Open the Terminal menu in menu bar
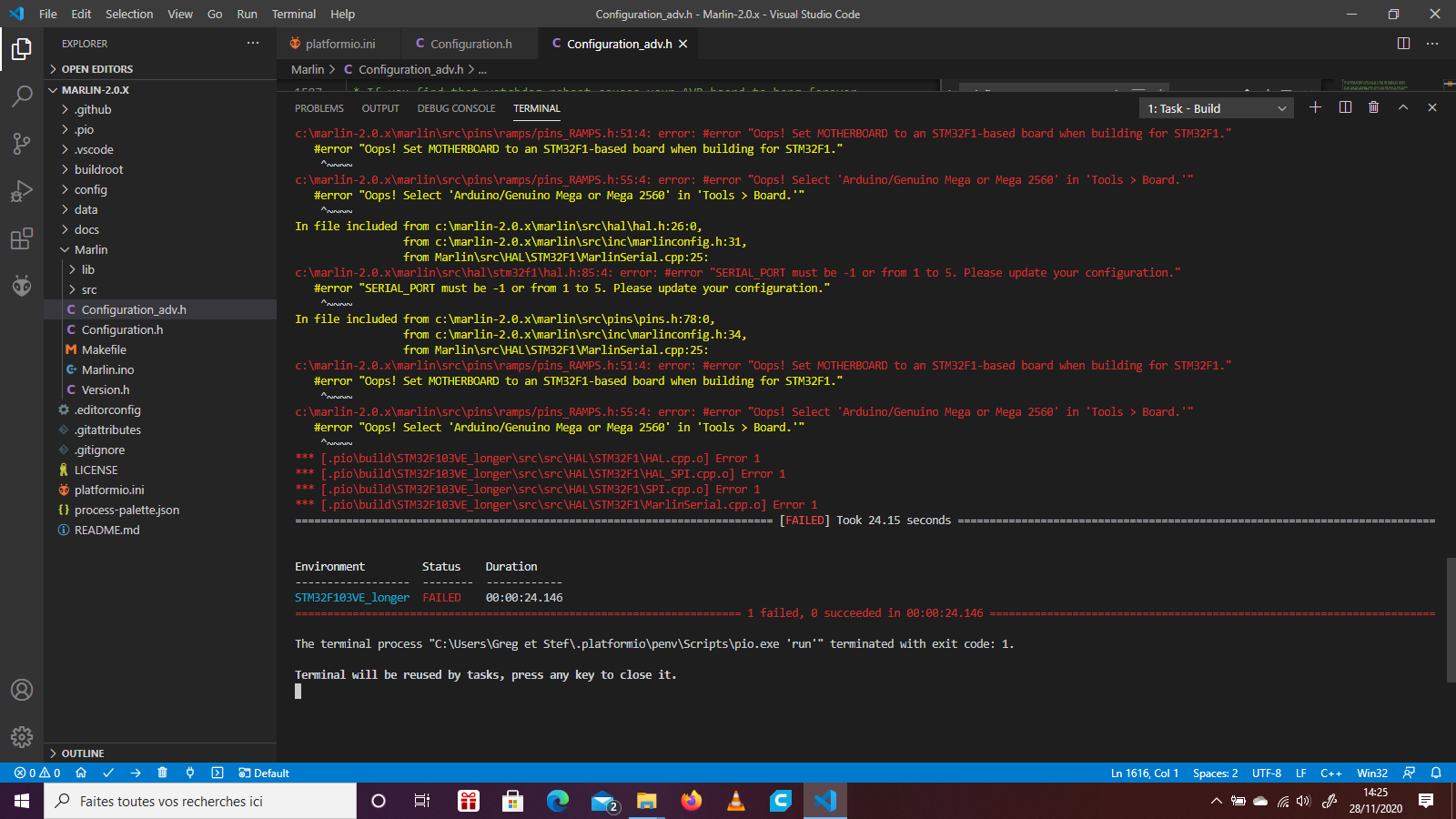 point(293,14)
